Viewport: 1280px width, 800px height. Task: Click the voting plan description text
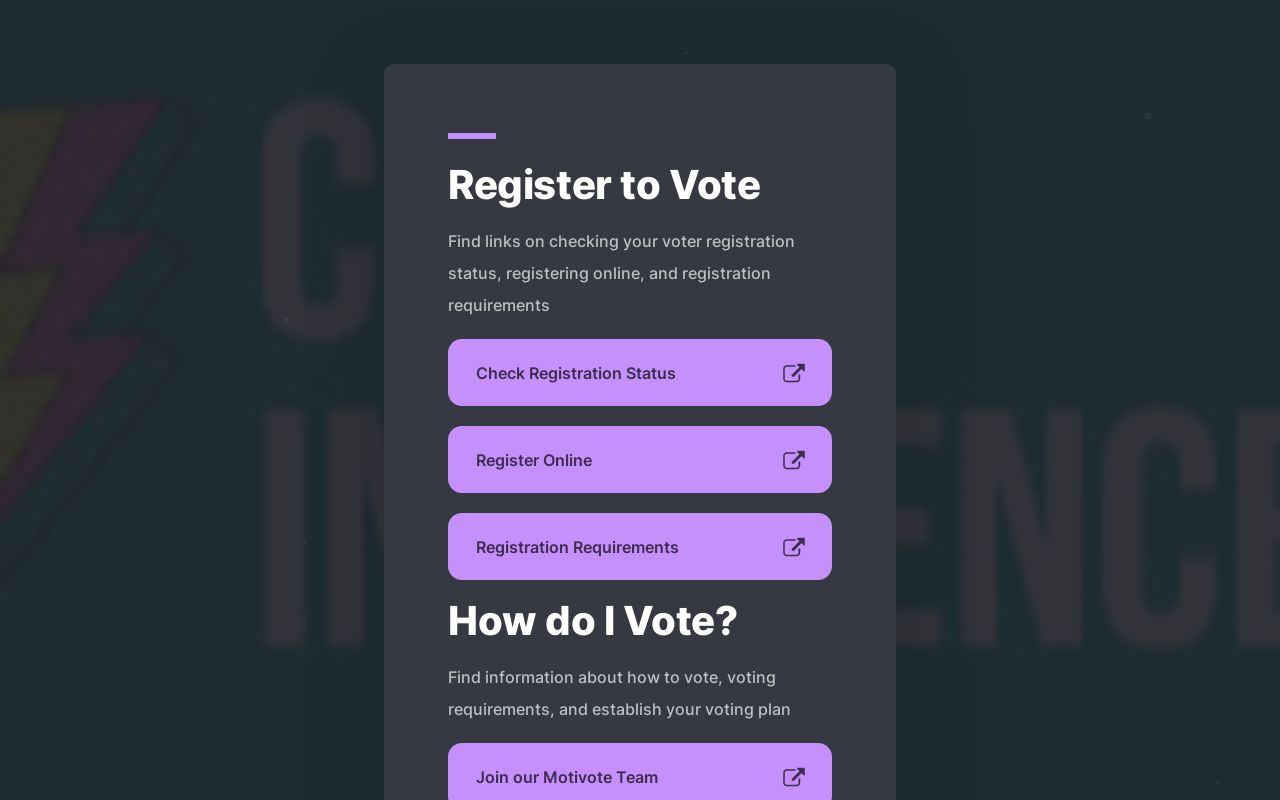click(619, 693)
